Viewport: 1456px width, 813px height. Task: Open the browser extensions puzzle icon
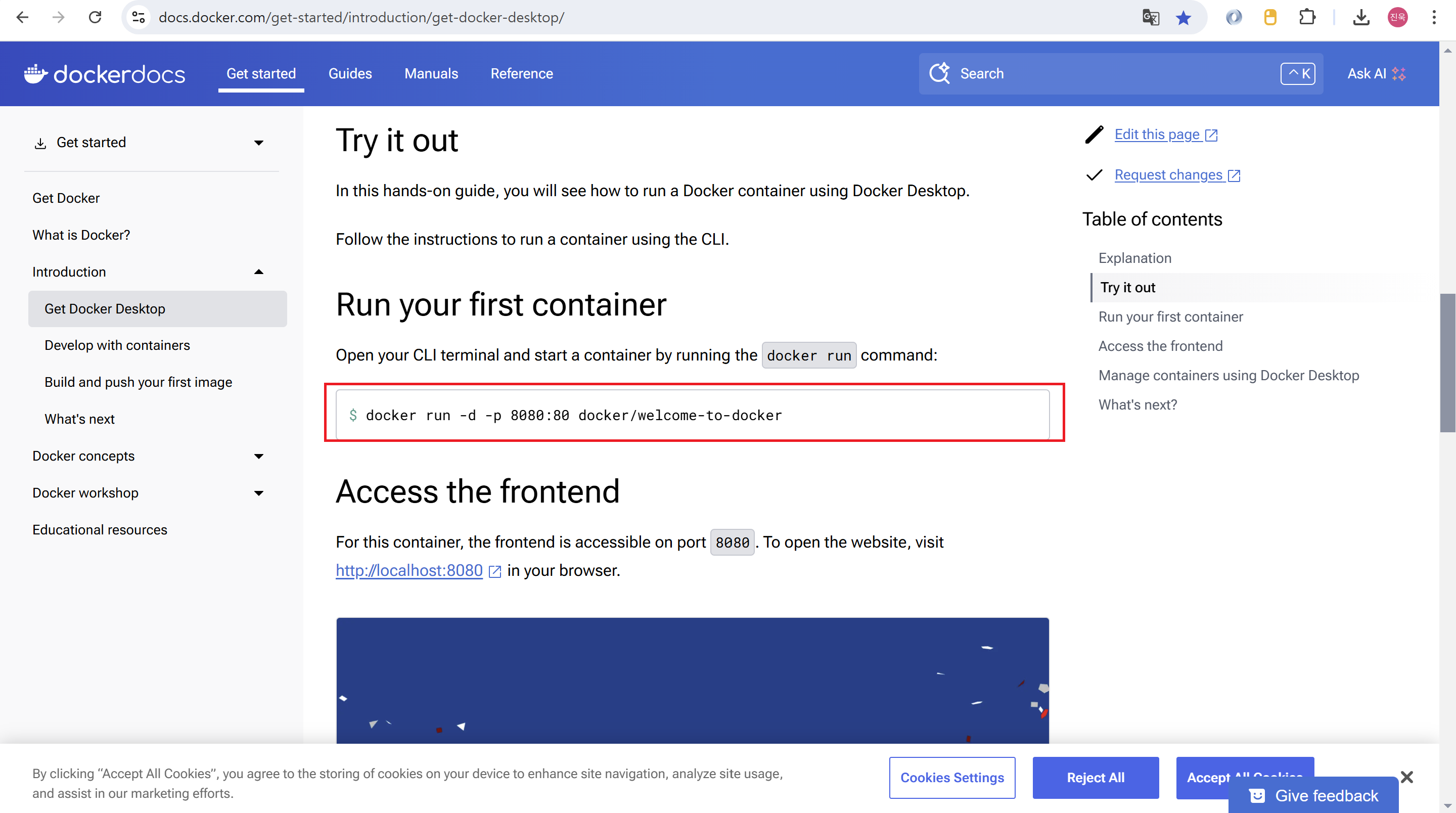pos(1307,18)
